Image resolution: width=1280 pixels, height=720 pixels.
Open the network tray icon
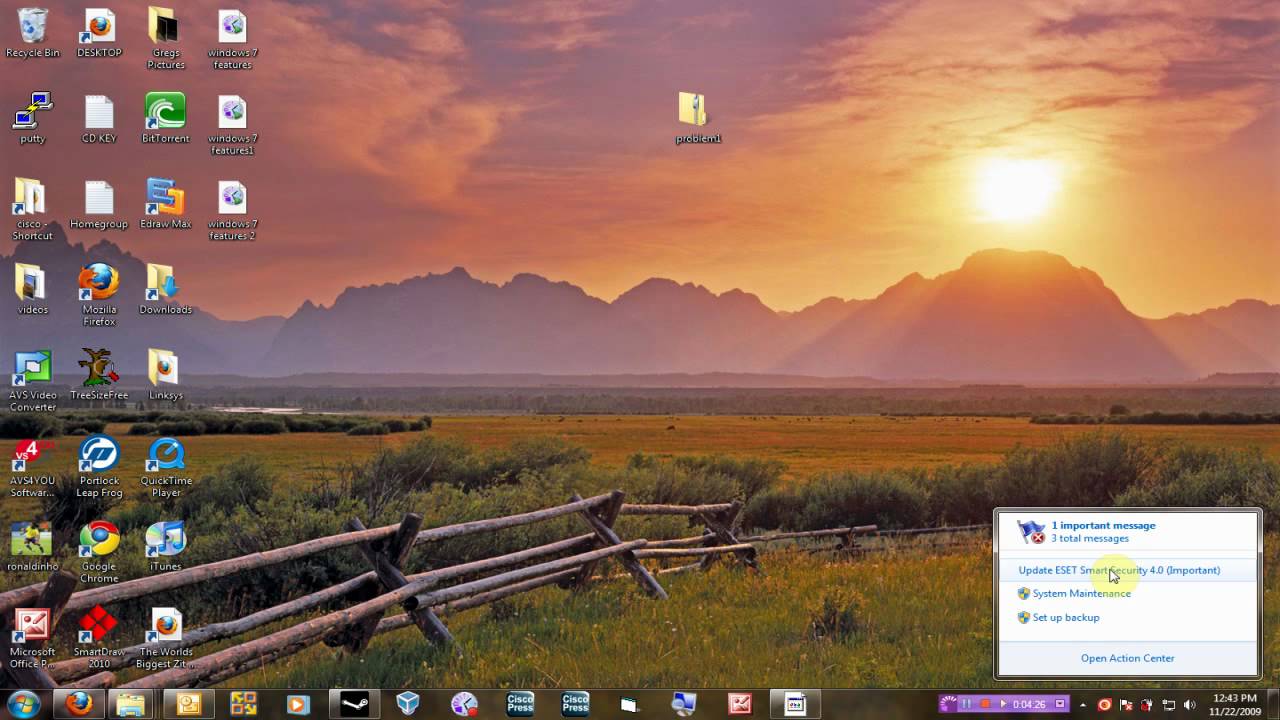coord(1168,705)
